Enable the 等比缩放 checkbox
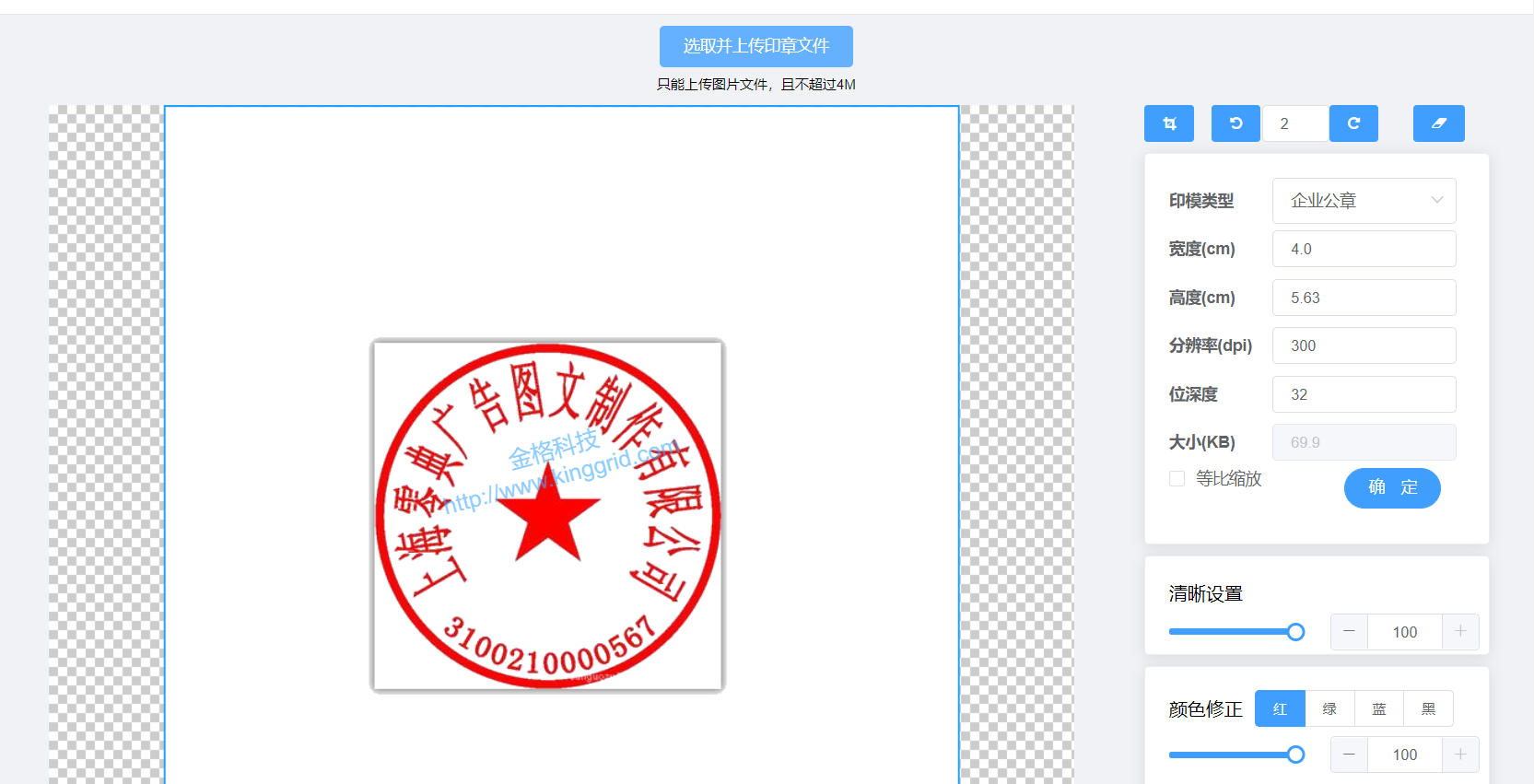This screenshot has width=1534, height=784. point(1177,479)
